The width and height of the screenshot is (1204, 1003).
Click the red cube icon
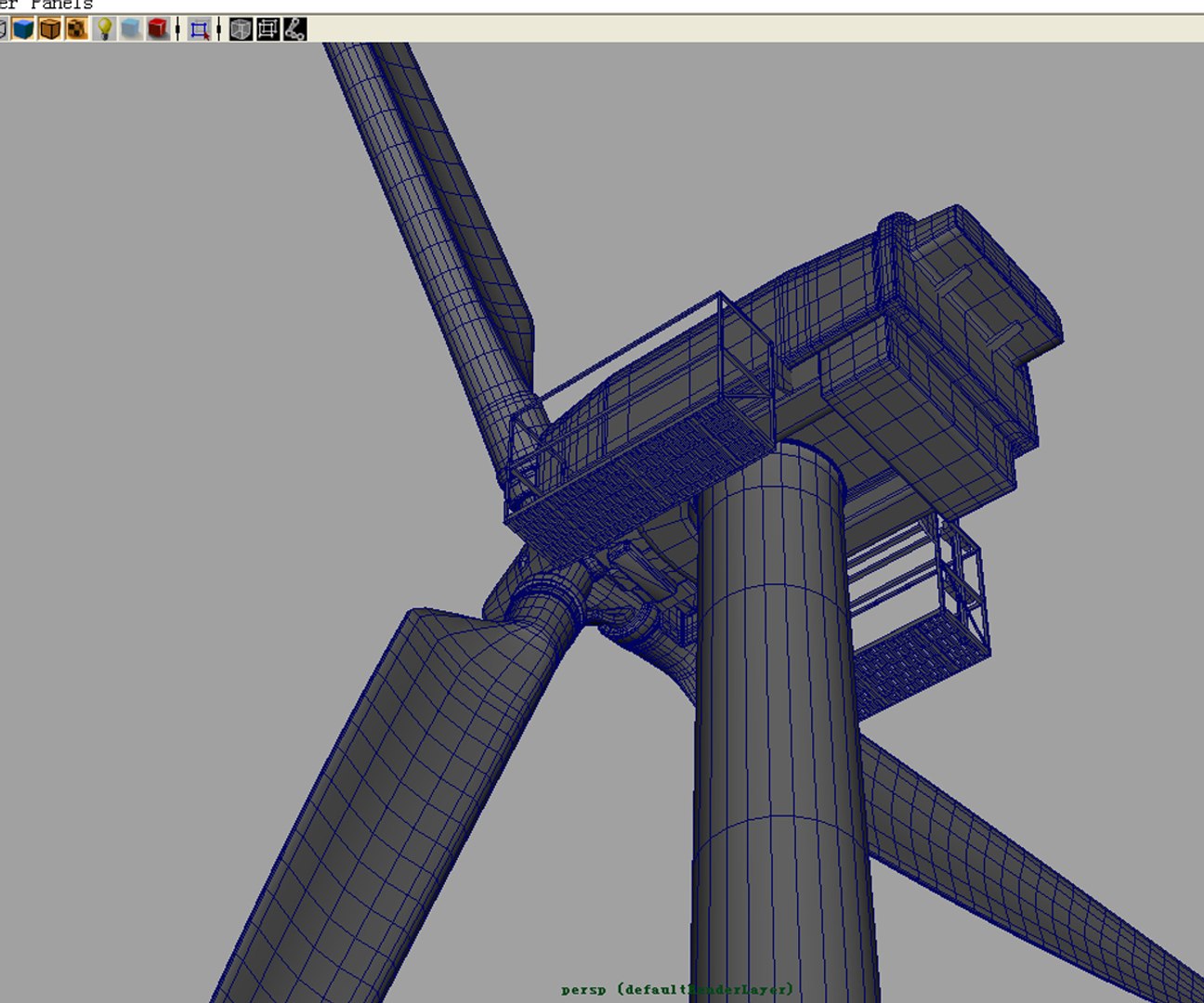158,30
